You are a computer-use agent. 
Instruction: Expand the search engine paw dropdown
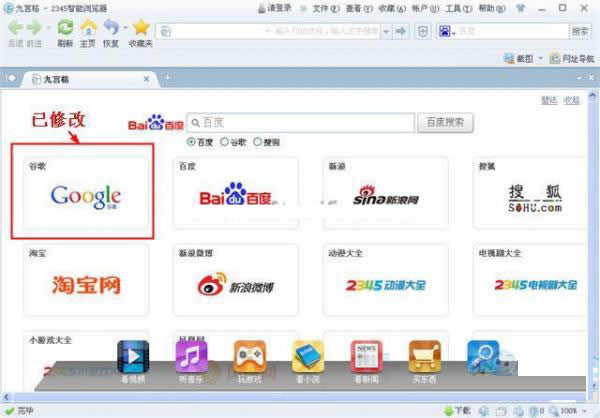point(454,33)
